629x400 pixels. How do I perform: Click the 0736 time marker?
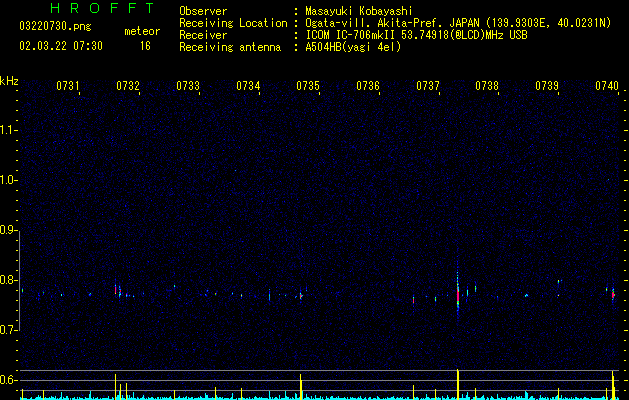pyautogui.click(x=368, y=85)
